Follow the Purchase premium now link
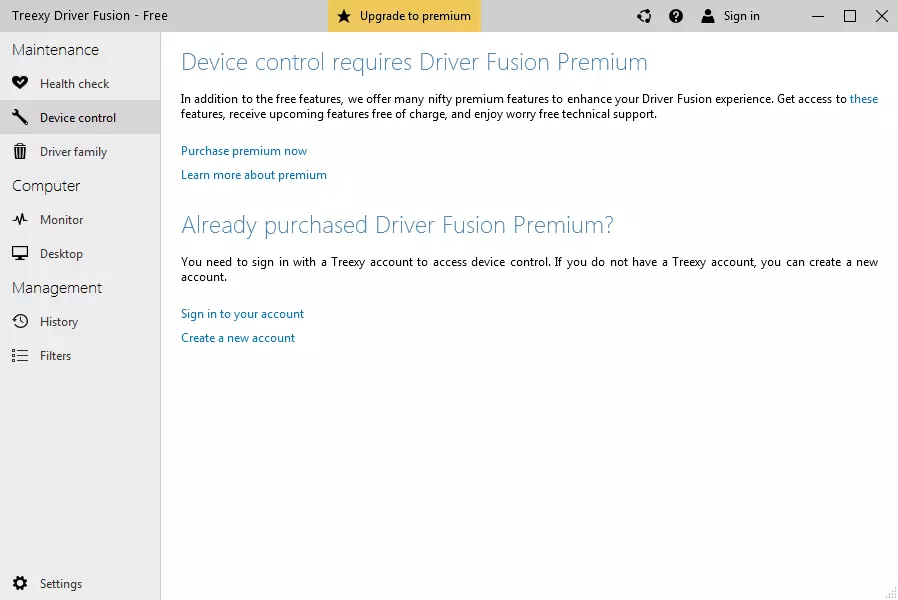Screen dimensions: 898x600 tap(244, 151)
